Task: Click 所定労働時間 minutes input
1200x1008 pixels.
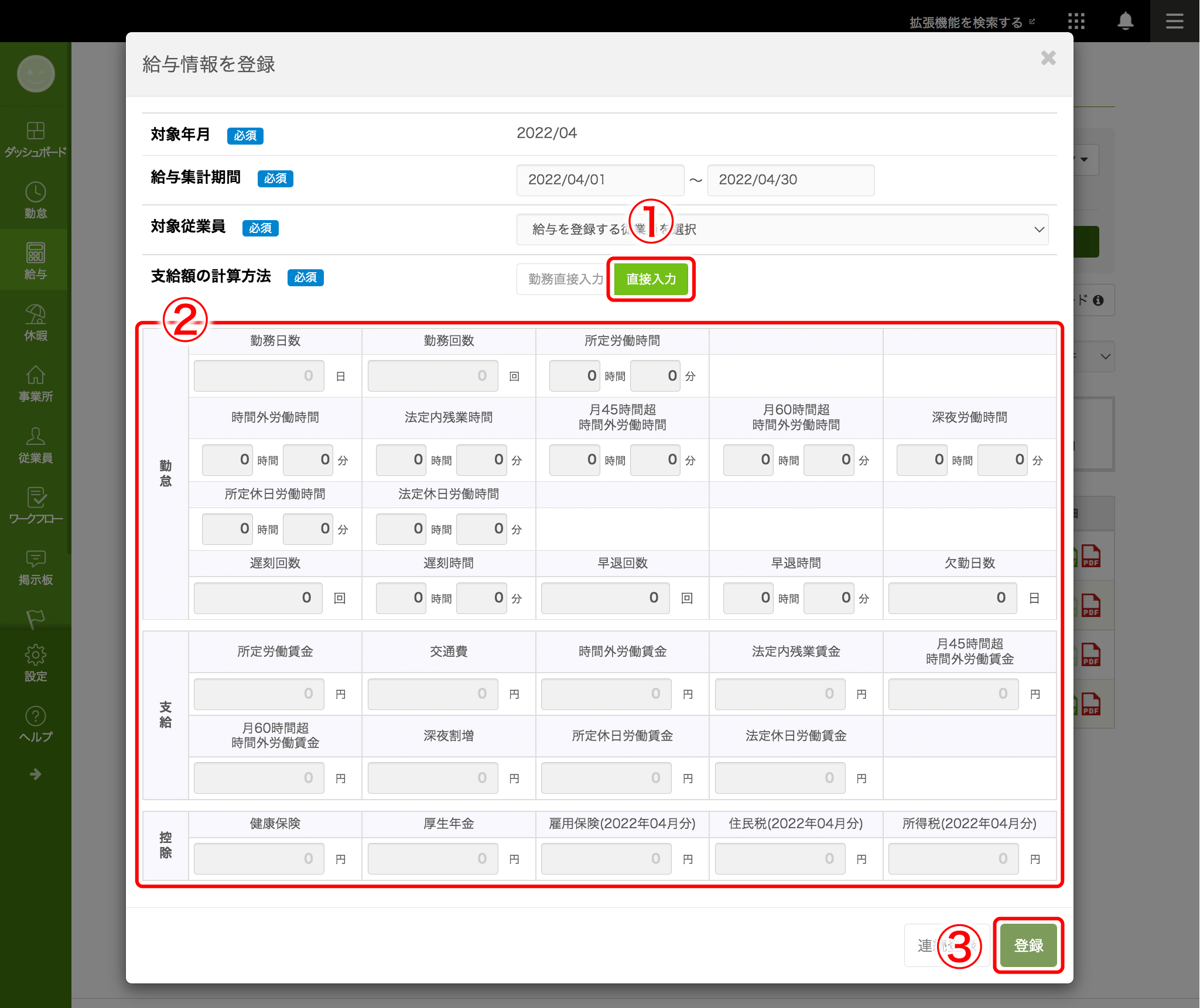Action: point(655,376)
